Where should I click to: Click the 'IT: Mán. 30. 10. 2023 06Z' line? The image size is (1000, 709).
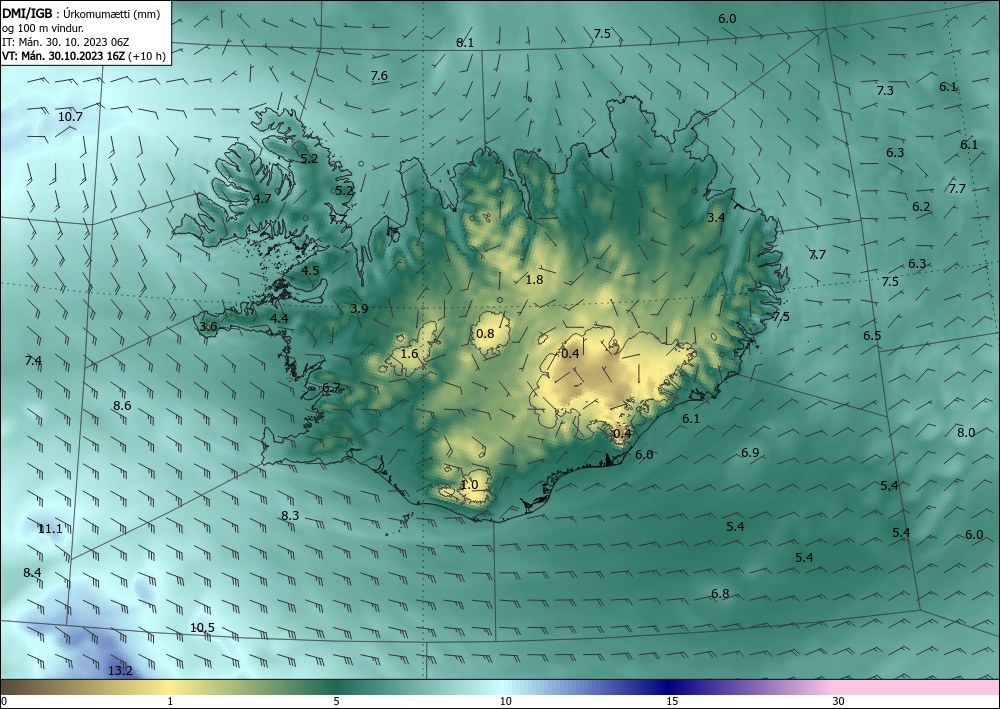click(66, 42)
